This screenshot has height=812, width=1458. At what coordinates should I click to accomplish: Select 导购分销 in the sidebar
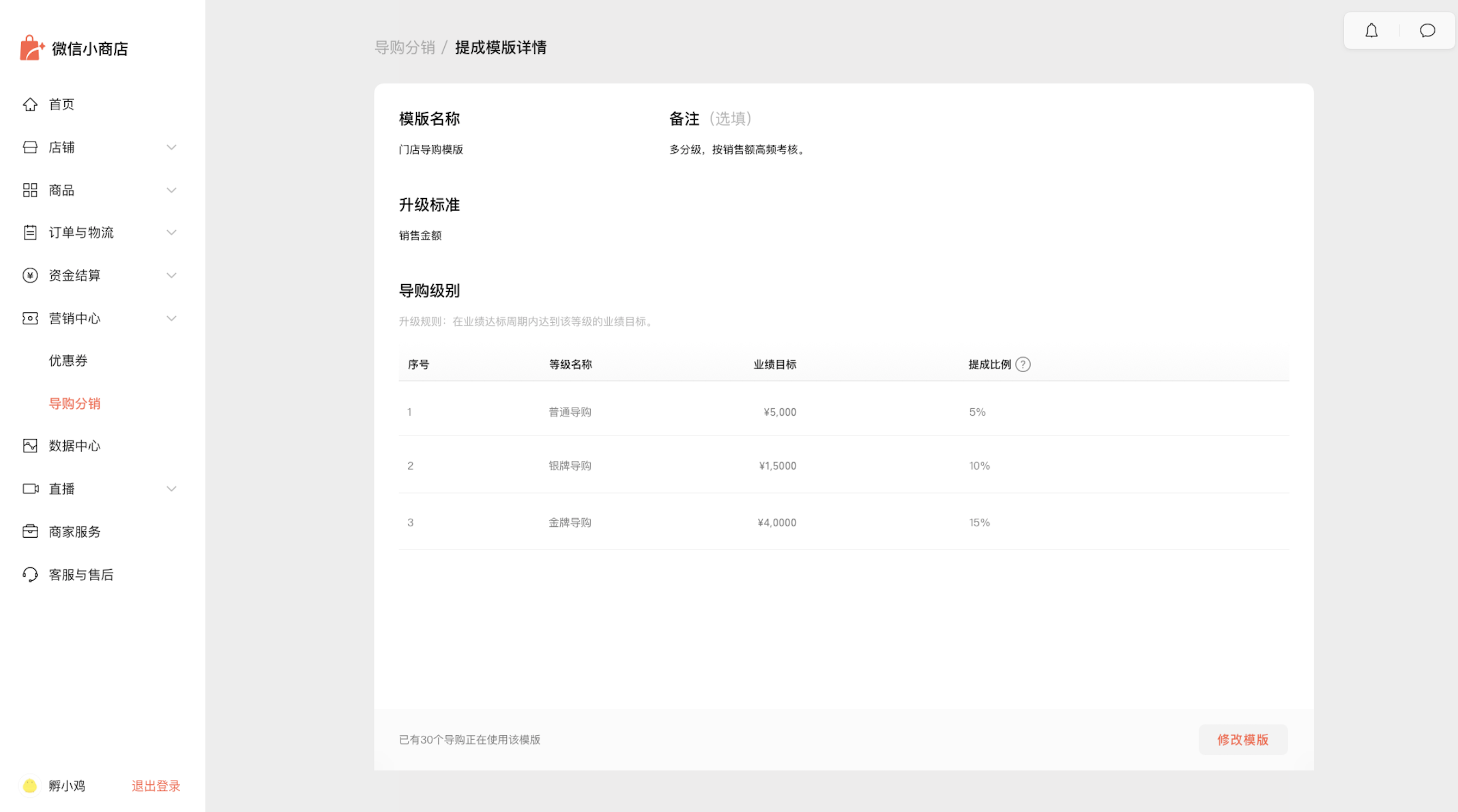pos(74,403)
